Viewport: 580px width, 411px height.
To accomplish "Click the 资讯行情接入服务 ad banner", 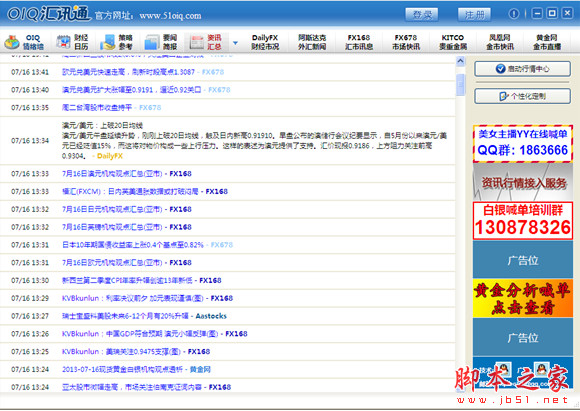I will click(522, 182).
